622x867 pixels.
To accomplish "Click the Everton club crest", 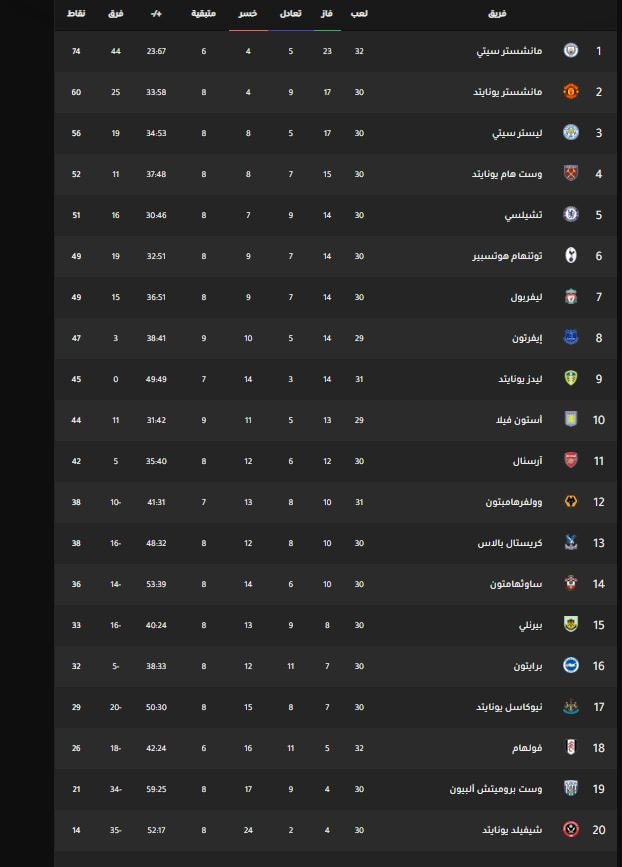I will 571,338.
